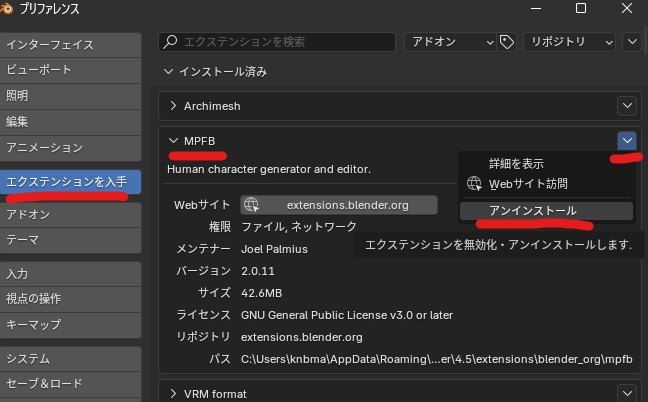
Task: Collapse the MPFB extension panel
Action: click(174, 141)
